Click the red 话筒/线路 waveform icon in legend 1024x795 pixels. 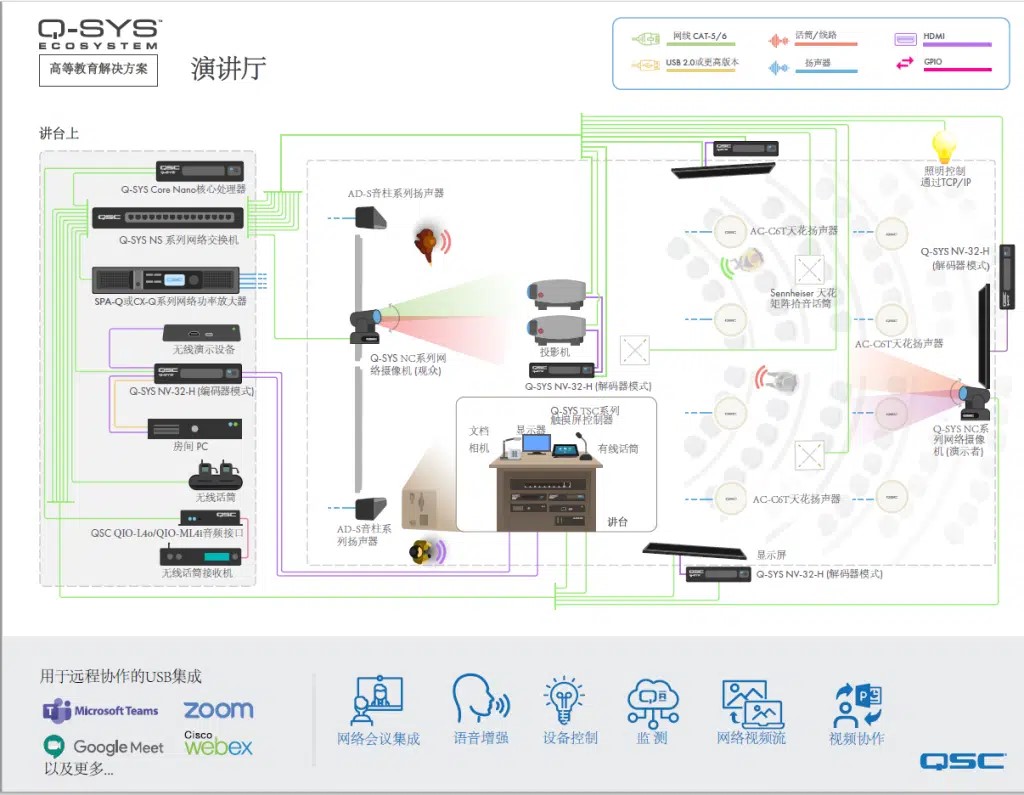pyautogui.click(x=778, y=41)
